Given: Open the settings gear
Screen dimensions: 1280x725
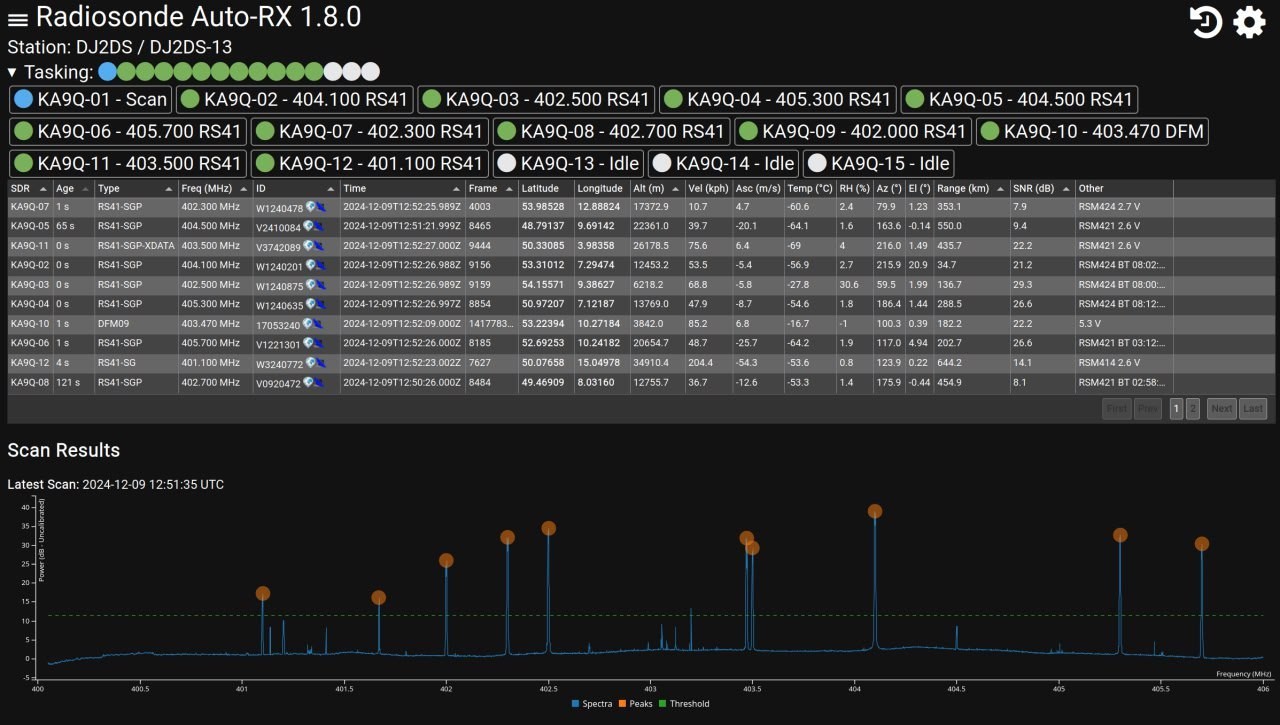Looking at the screenshot, I should [1249, 21].
